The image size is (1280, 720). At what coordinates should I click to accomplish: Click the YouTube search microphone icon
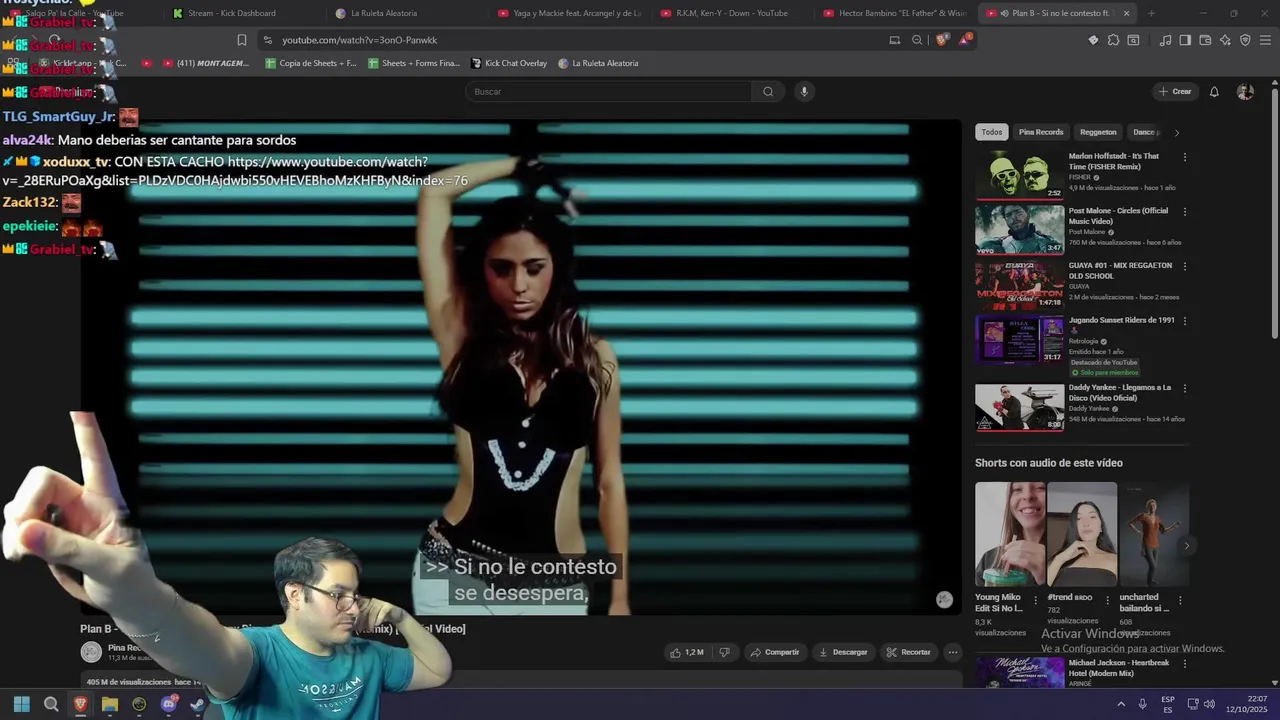pos(803,91)
